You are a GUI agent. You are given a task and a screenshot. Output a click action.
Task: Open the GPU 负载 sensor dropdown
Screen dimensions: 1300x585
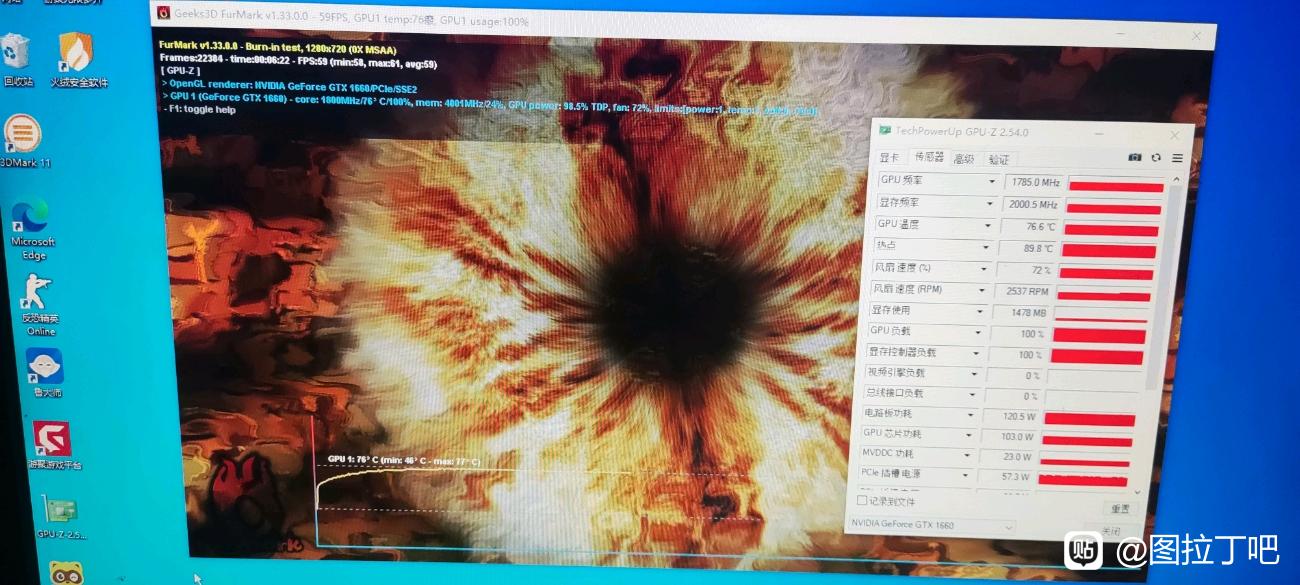979,333
